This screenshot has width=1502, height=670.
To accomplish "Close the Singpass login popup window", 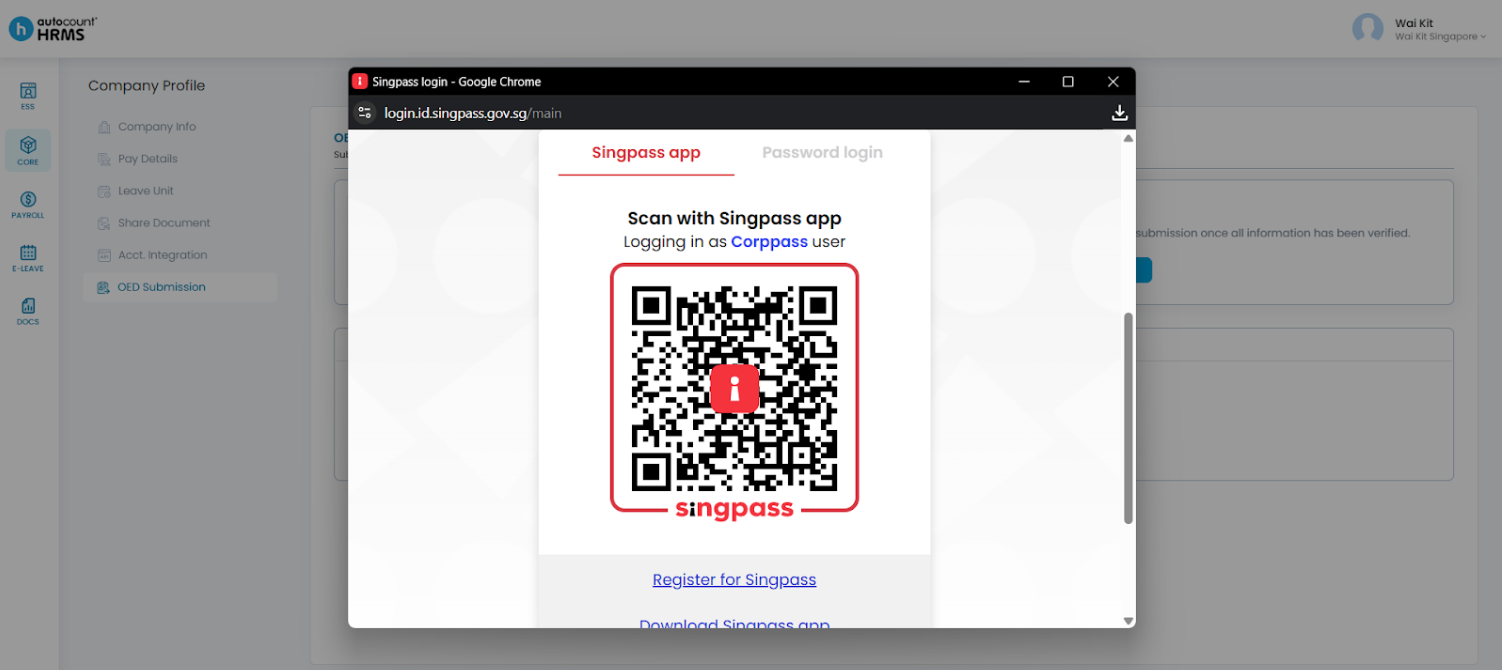I will coord(1113,82).
